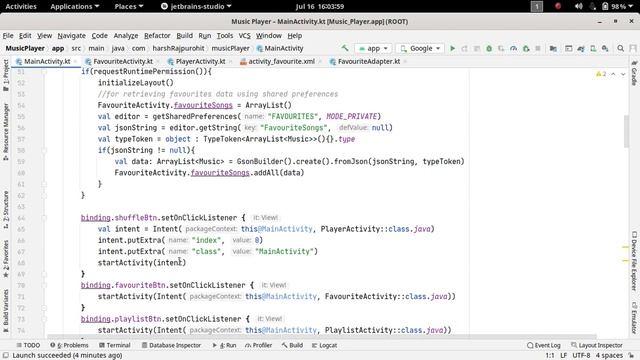Viewport: 640px width, 360px height.
Task: Jump to previous highlighted error arrow
Action: 613,74
